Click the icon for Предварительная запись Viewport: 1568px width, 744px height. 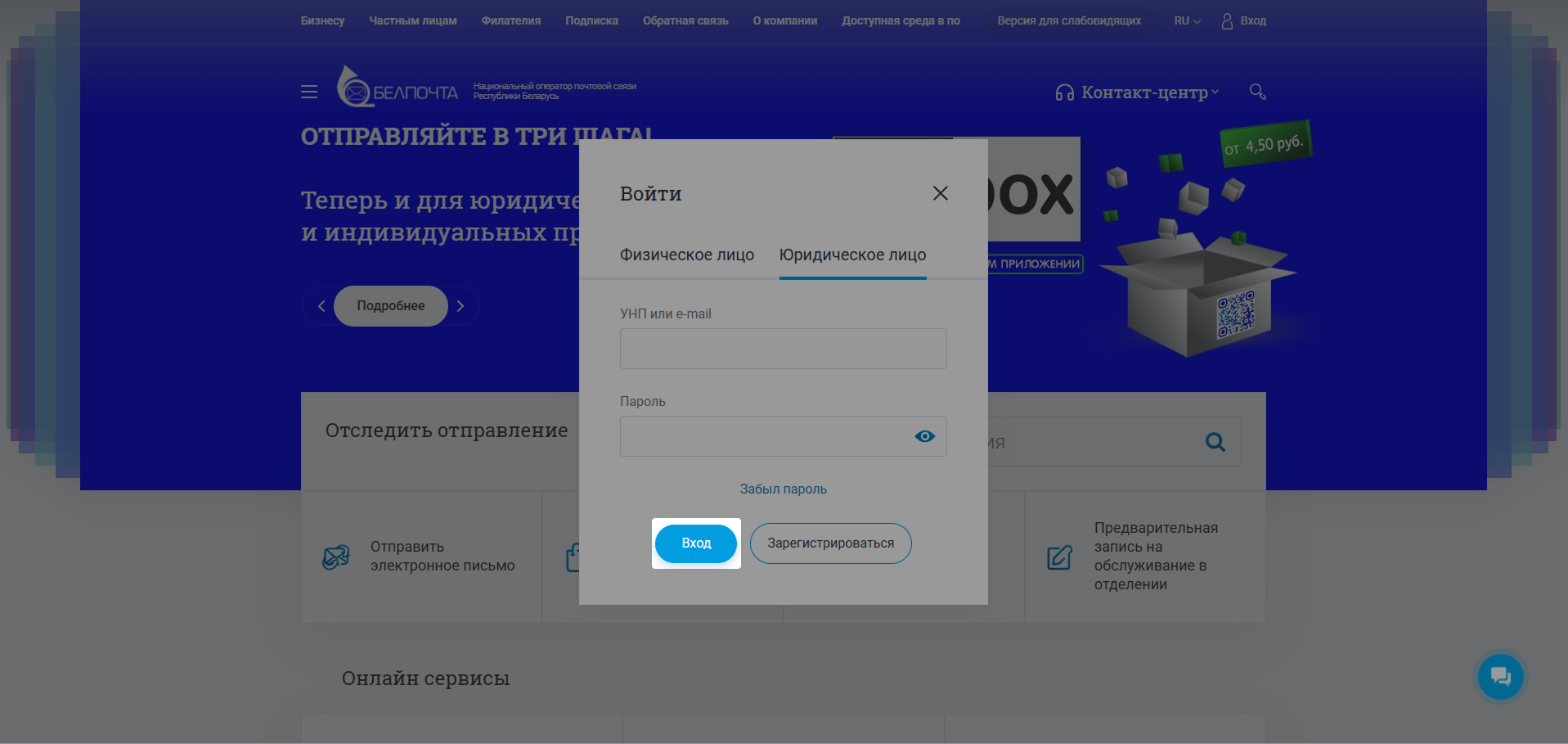tap(1059, 557)
